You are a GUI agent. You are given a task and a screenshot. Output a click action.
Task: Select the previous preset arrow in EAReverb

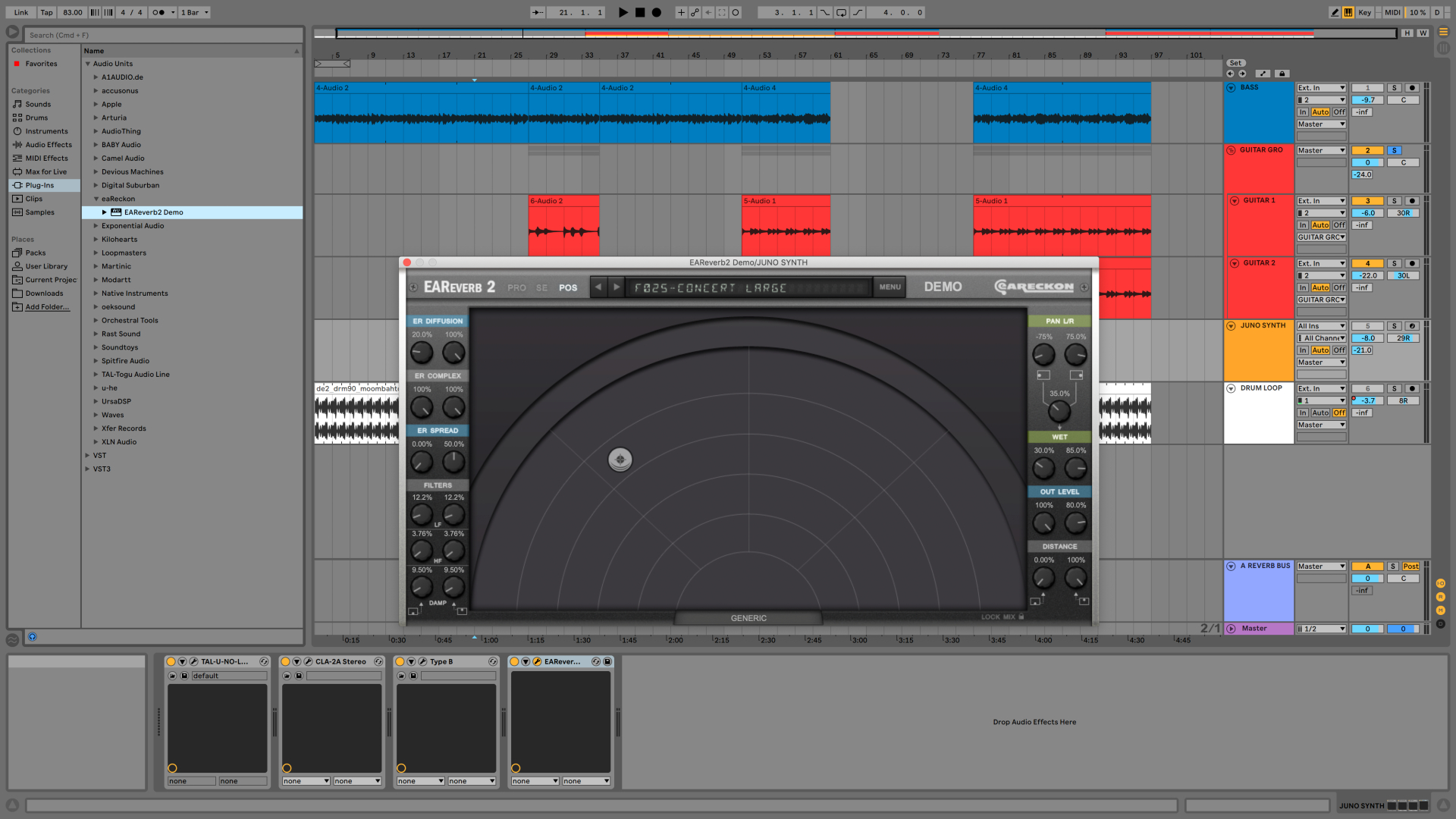(598, 287)
